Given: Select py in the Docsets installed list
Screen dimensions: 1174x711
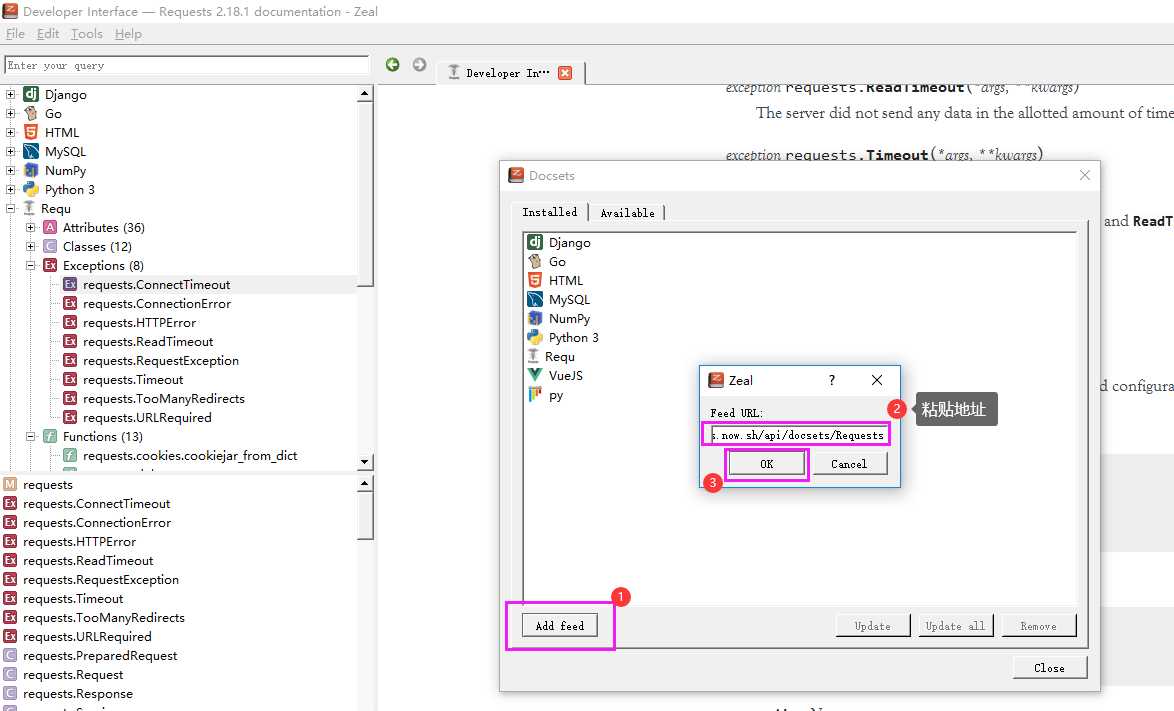Looking at the screenshot, I should [546, 394].
